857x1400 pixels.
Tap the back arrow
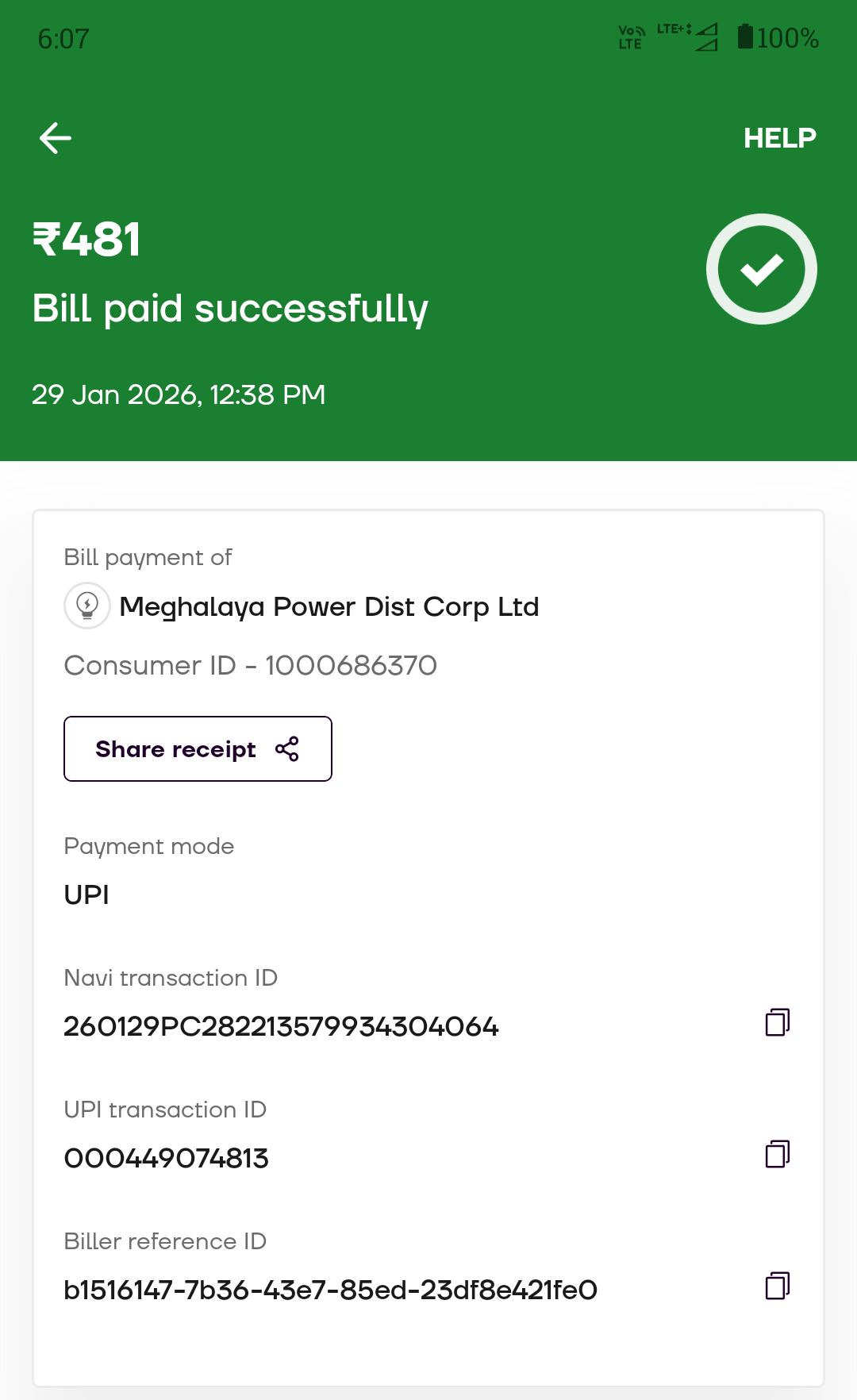click(56, 138)
